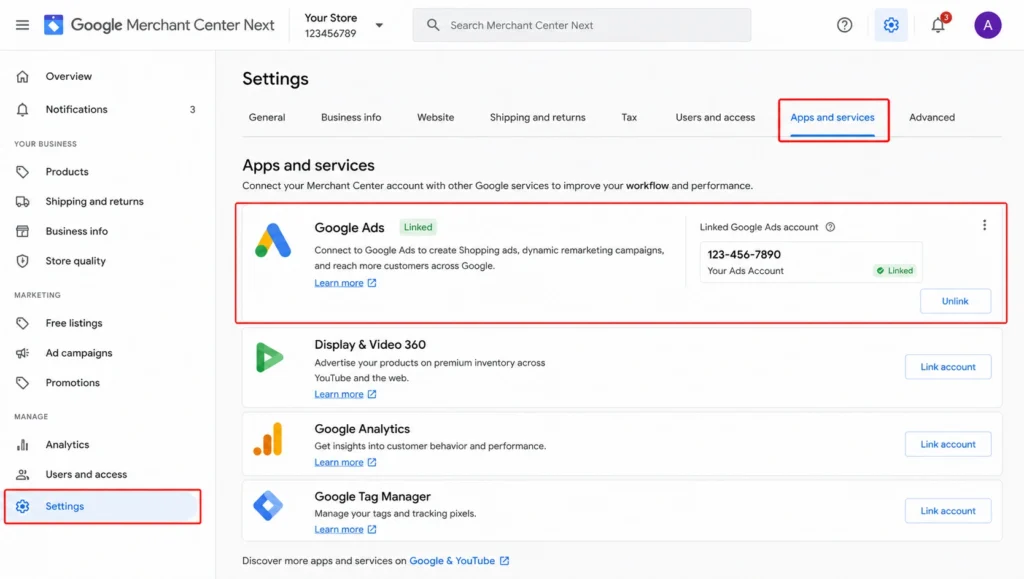Click the Users and access people icon
The height and width of the screenshot is (579, 1024).
click(x=23, y=475)
